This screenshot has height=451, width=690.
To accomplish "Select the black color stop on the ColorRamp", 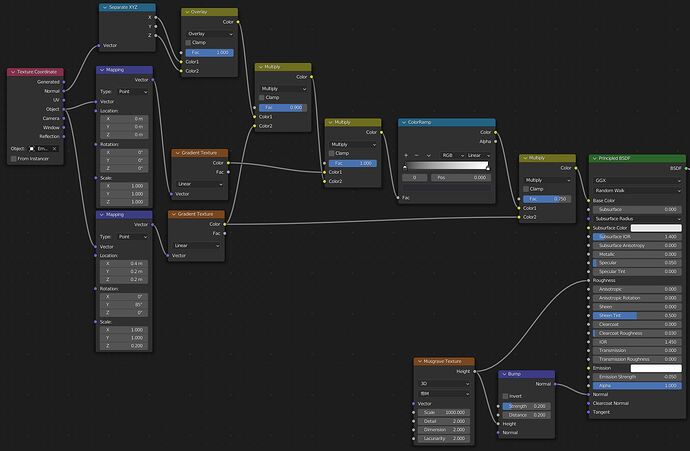I will pos(405,167).
